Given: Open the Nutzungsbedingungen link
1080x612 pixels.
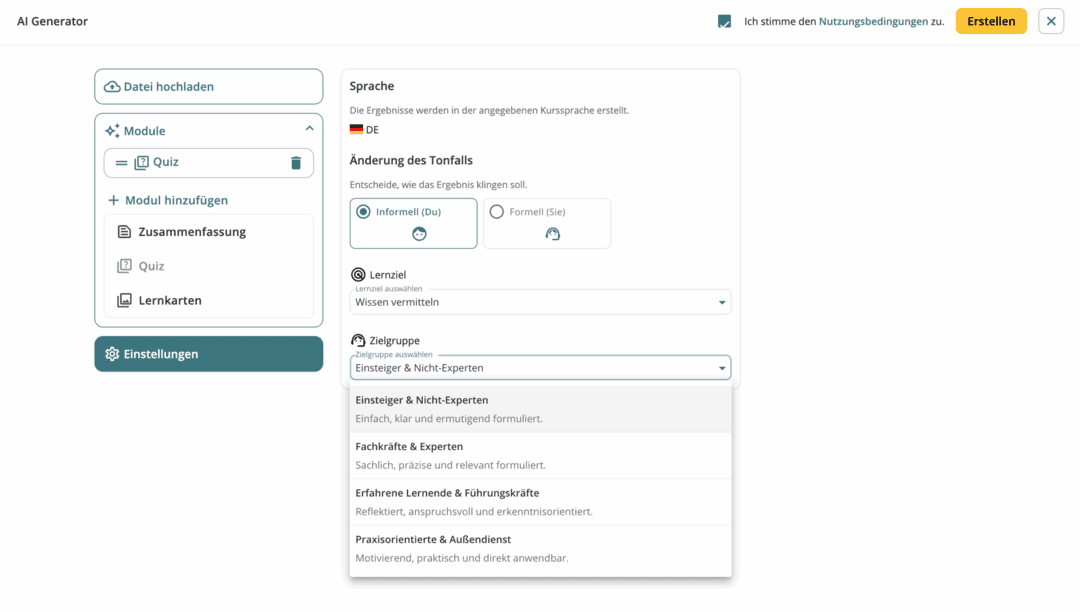Looking at the screenshot, I should tap(873, 21).
